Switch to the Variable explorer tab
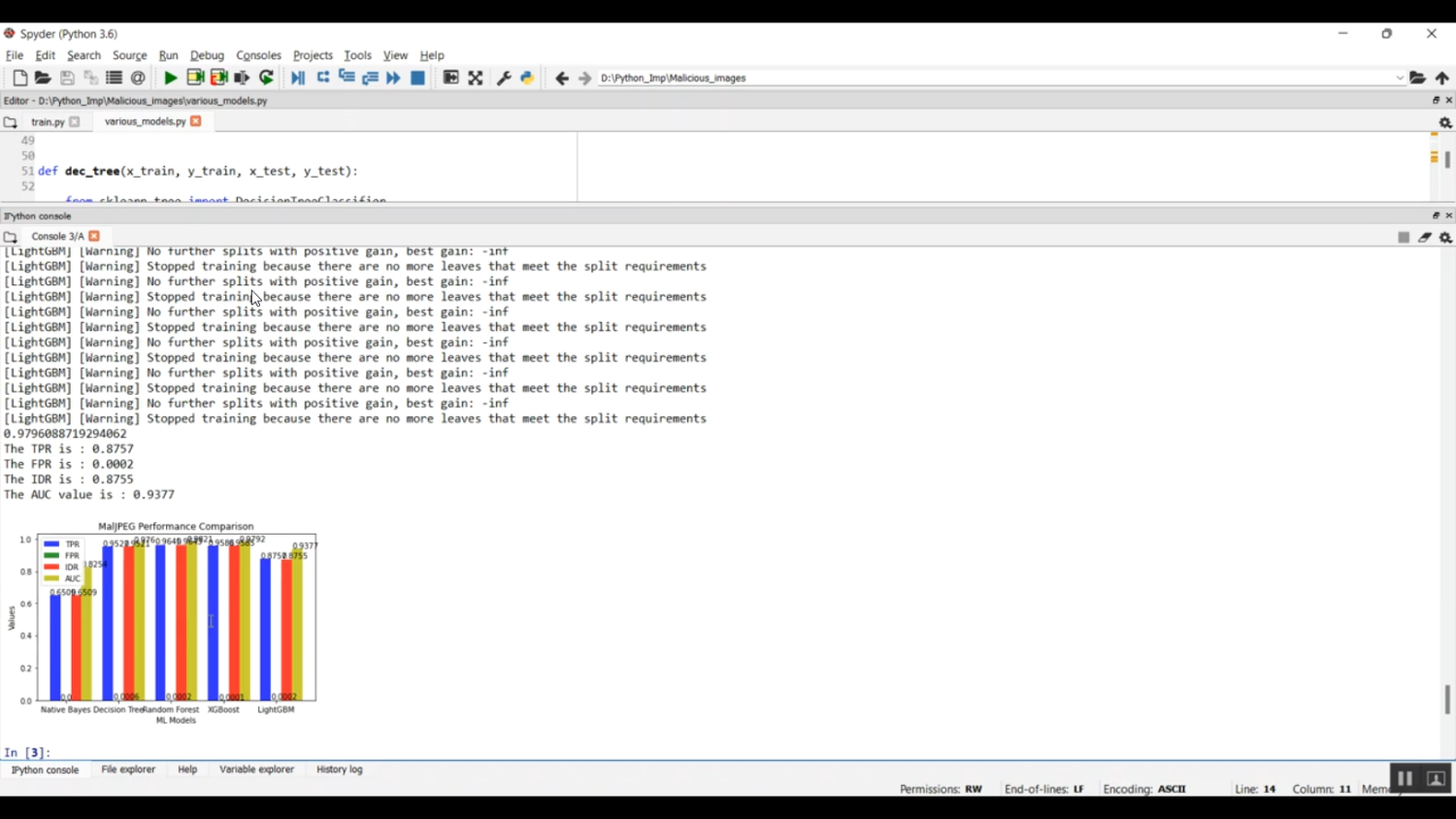The height and width of the screenshot is (819, 1456). click(x=256, y=770)
